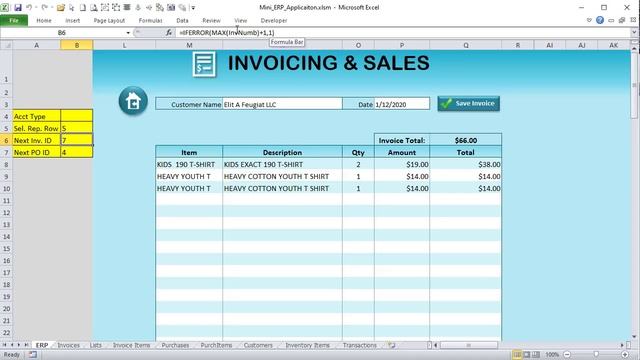Click the Save Invoice button
This screenshot has height=360, width=640.
click(x=469, y=104)
